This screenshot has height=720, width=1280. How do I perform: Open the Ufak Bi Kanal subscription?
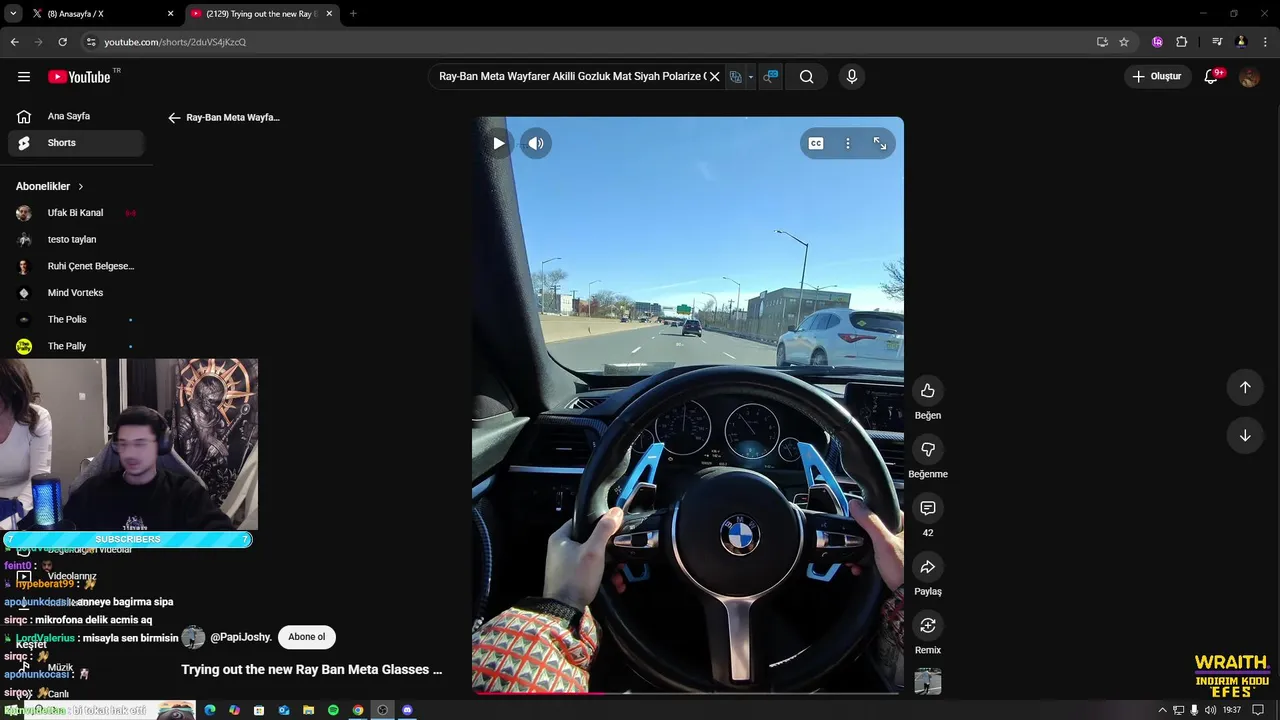(x=76, y=213)
